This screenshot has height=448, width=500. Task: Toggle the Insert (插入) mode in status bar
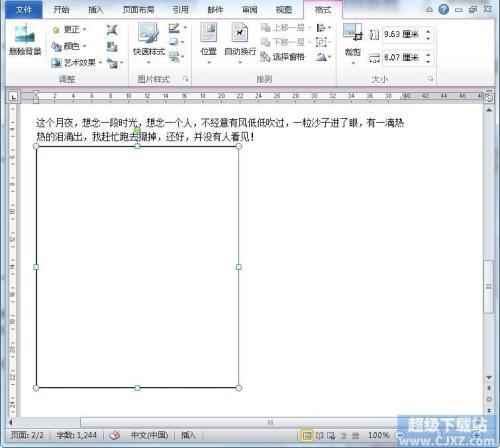188,435
